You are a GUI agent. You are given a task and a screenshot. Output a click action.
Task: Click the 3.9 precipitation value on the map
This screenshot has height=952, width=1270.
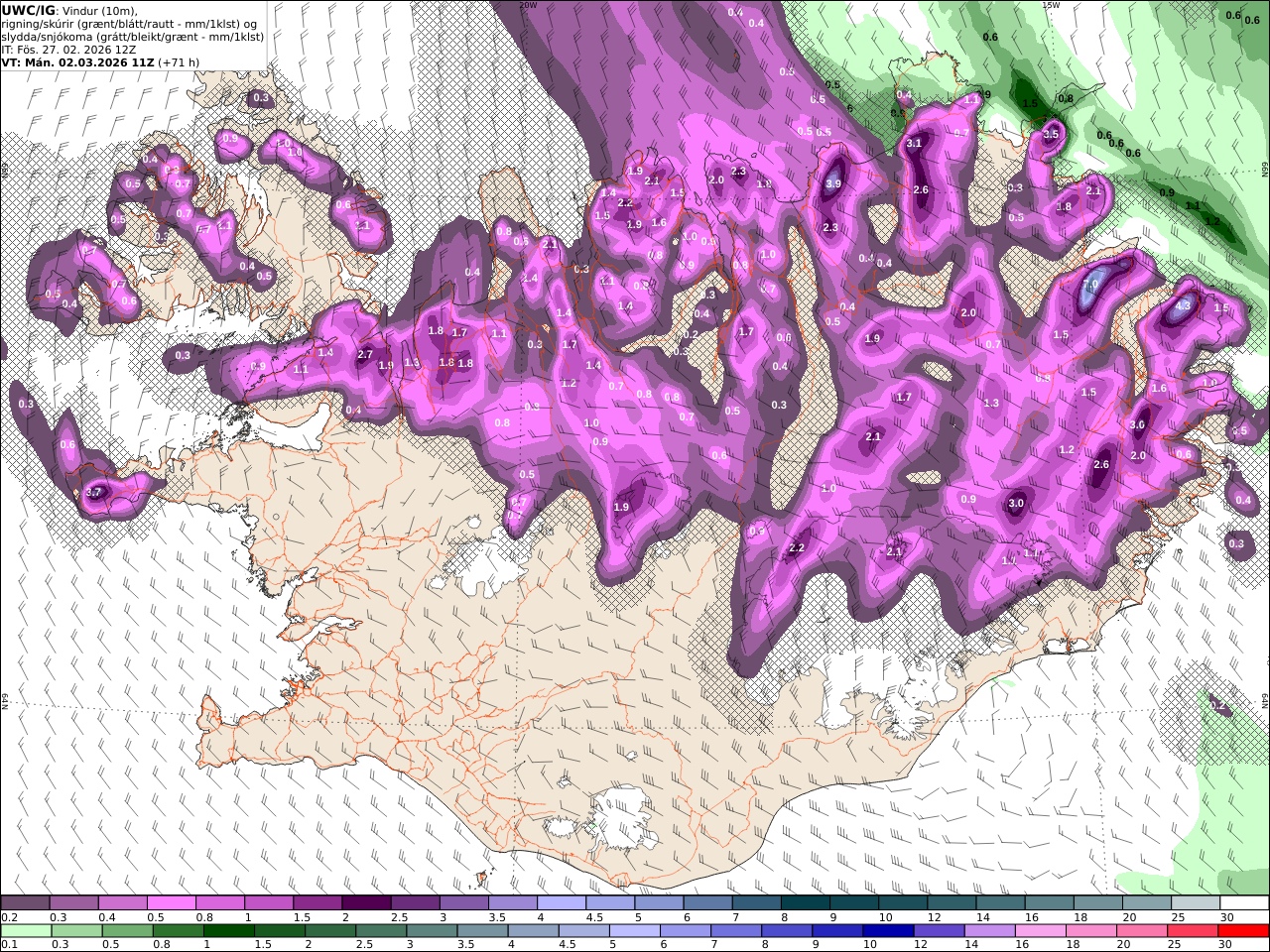(x=833, y=183)
